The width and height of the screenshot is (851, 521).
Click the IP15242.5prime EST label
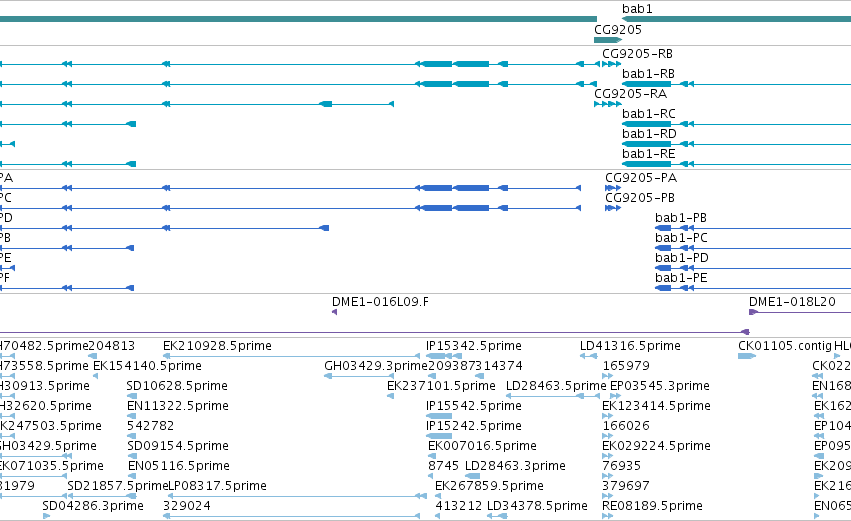click(474, 427)
